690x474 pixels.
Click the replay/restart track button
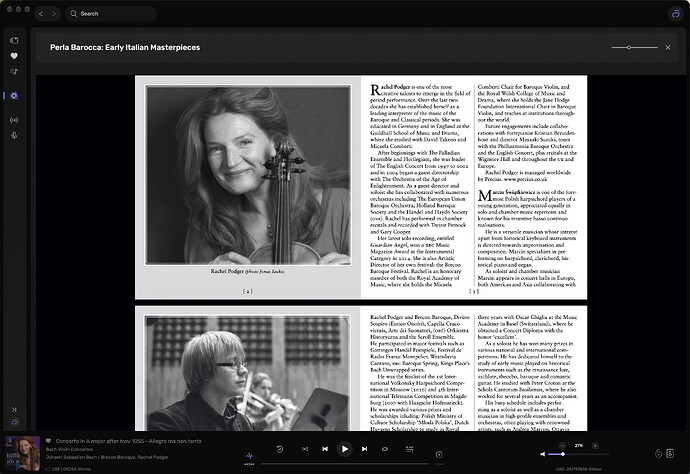279,449
